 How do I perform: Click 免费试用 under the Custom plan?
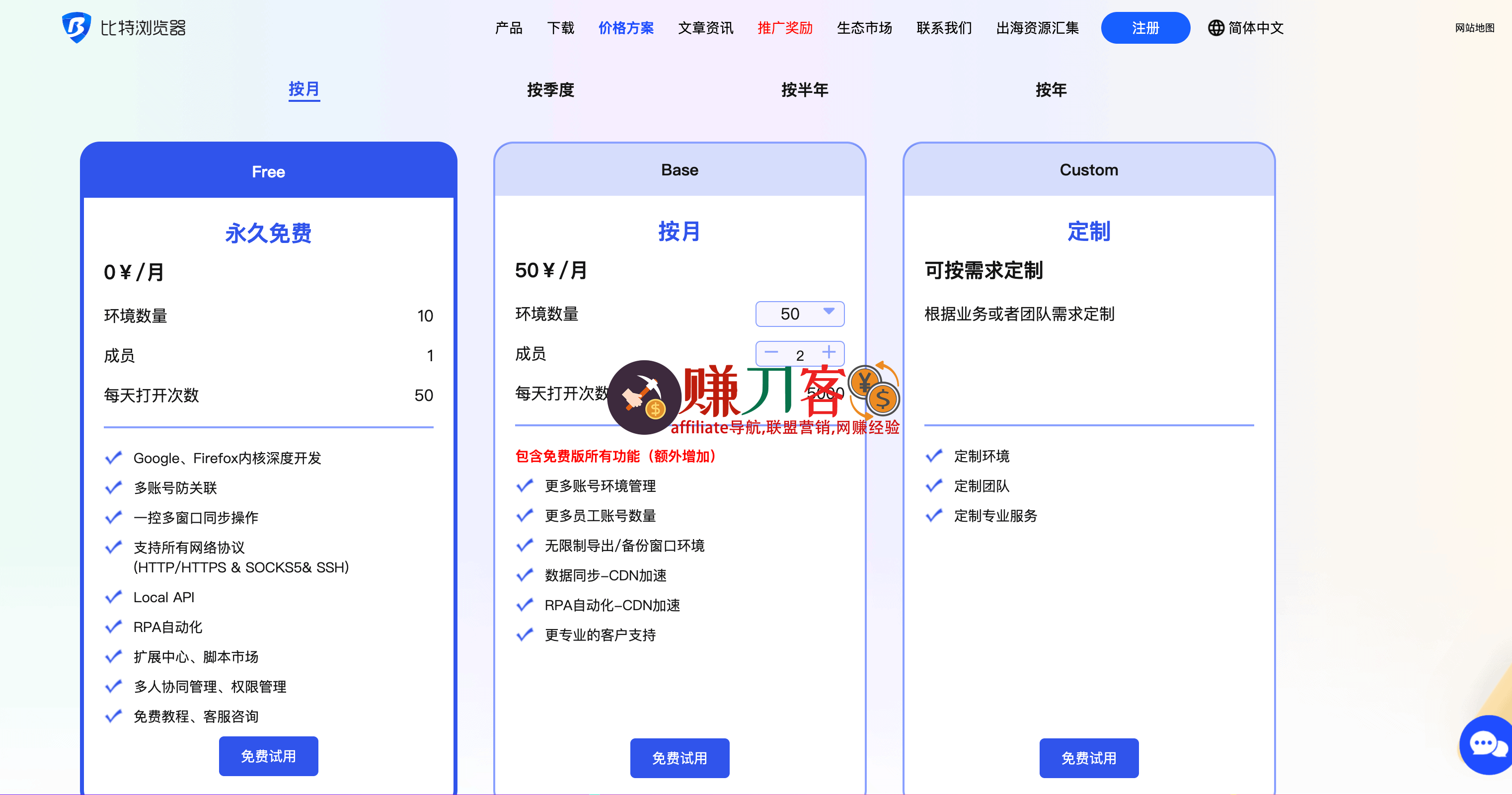point(1088,757)
